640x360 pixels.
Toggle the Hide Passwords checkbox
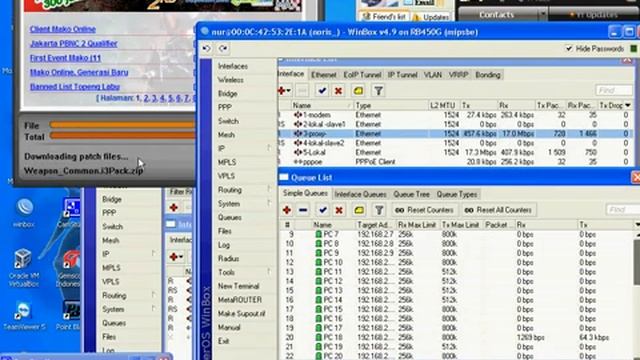569,49
